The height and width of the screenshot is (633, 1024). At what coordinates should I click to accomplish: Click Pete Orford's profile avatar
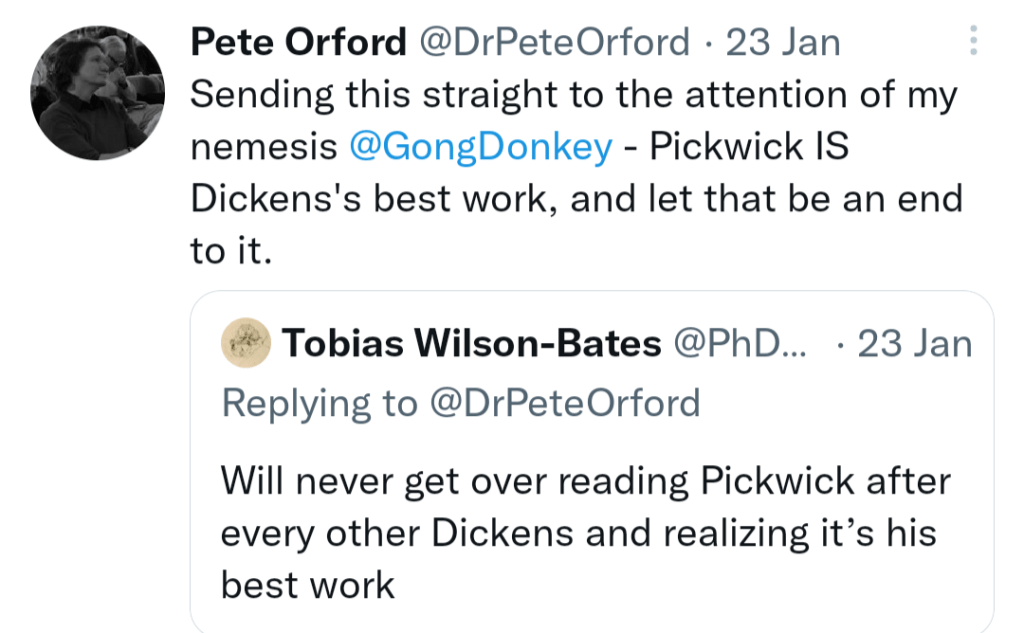coord(97,93)
